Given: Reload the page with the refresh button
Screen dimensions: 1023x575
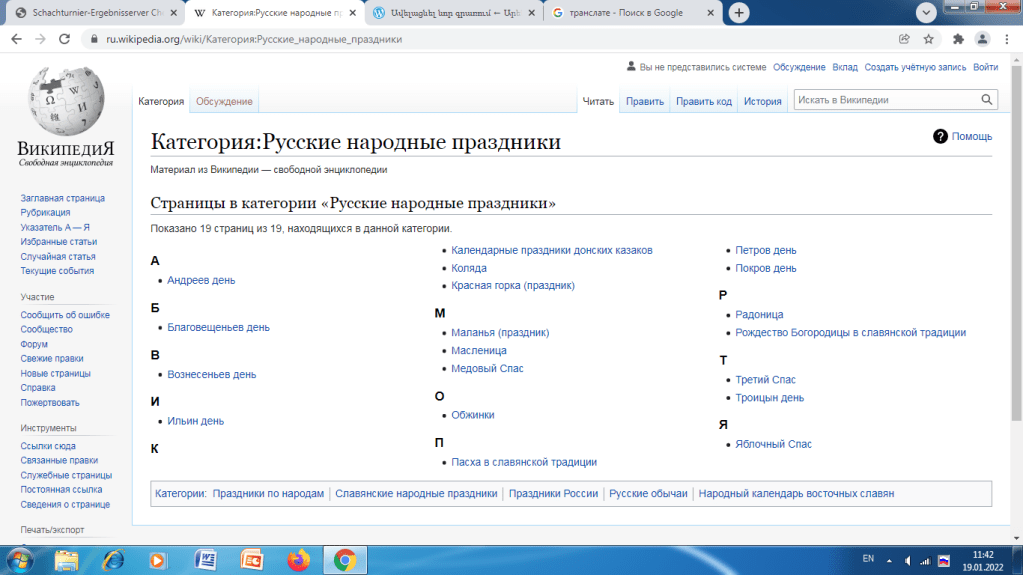Looking at the screenshot, I should point(65,40).
